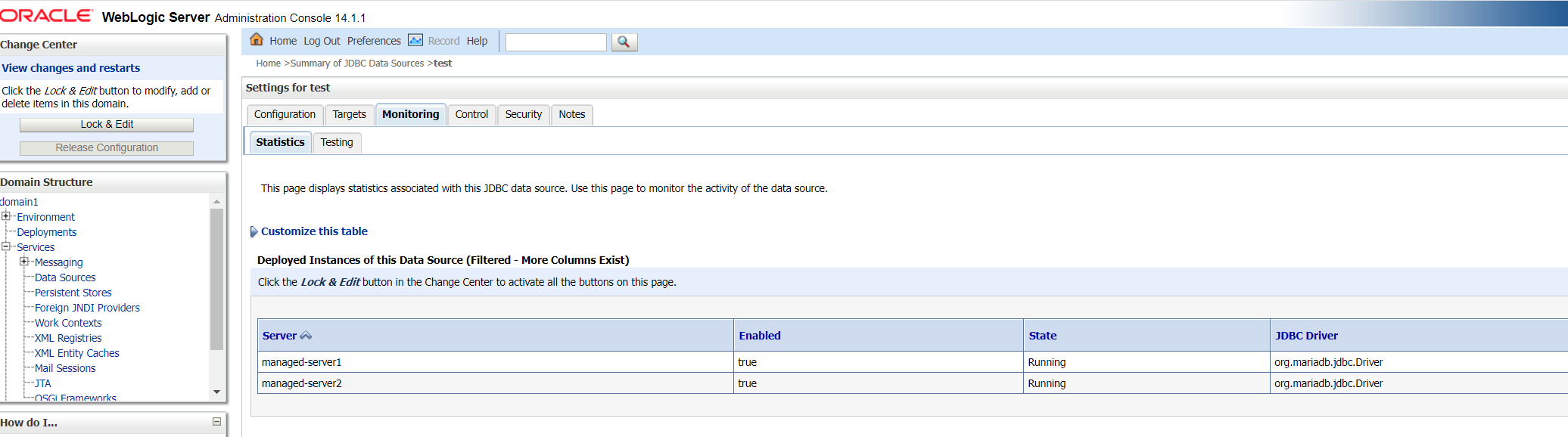Click the true value for managed-server2
This screenshot has height=437, width=1568.
point(747,383)
